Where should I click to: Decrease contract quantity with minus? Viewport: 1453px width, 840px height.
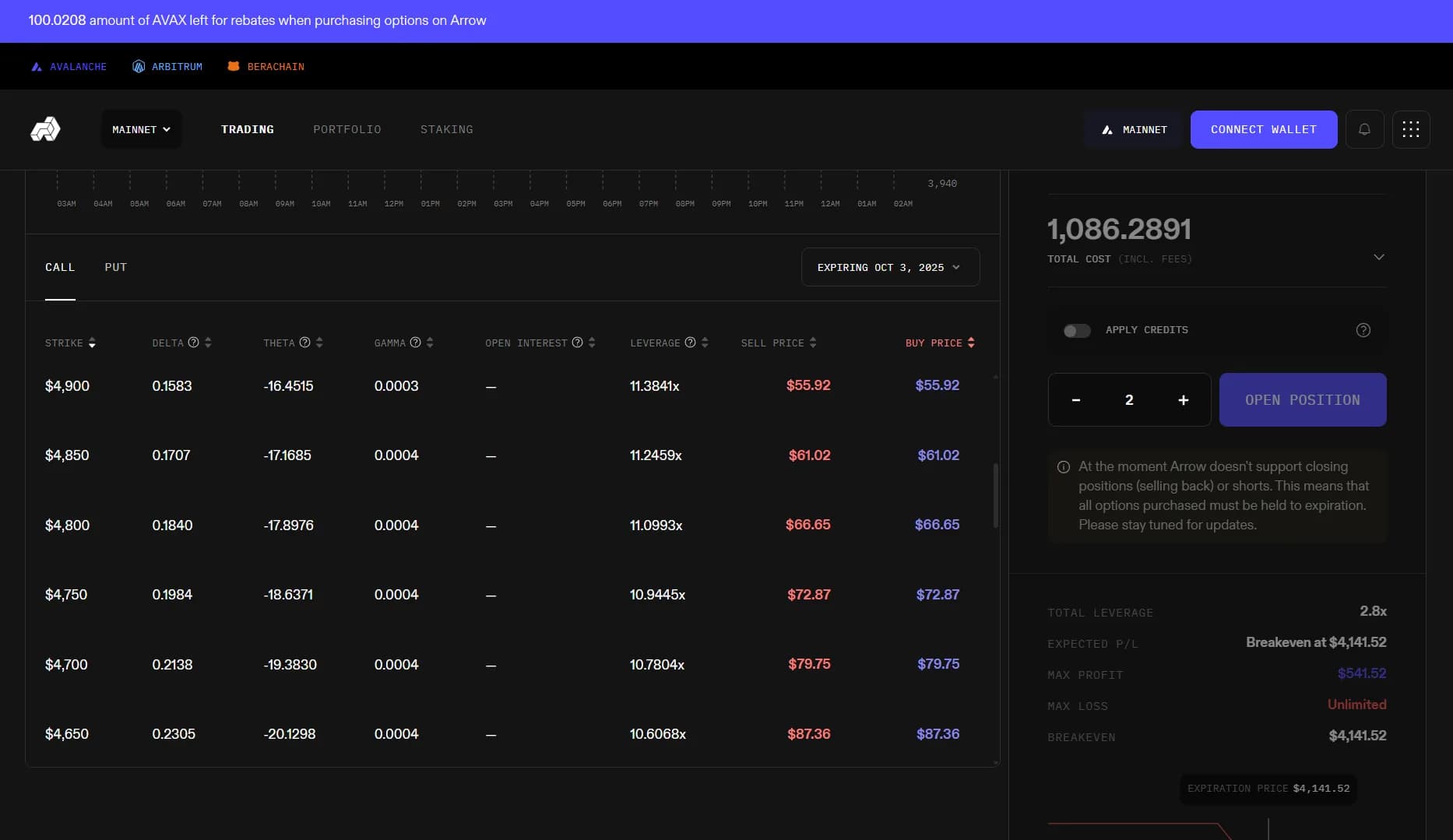pyautogui.click(x=1076, y=400)
